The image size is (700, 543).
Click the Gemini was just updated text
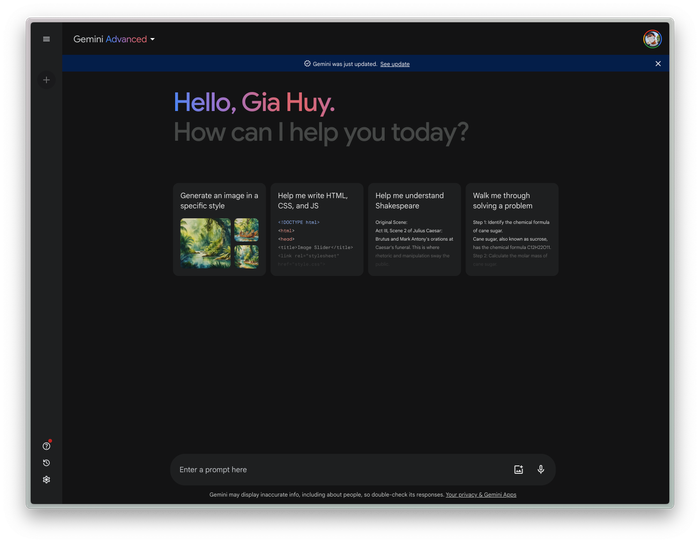(345, 64)
